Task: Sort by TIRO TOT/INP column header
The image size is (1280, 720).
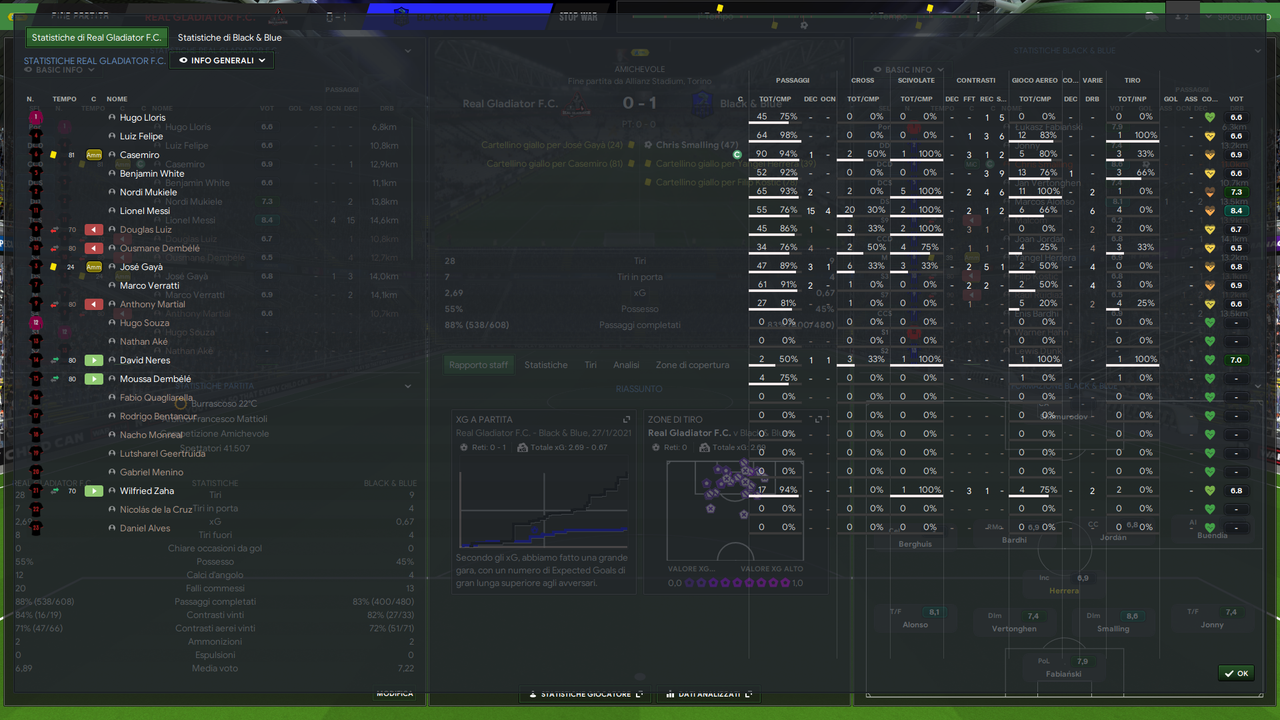Action: click(1132, 99)
